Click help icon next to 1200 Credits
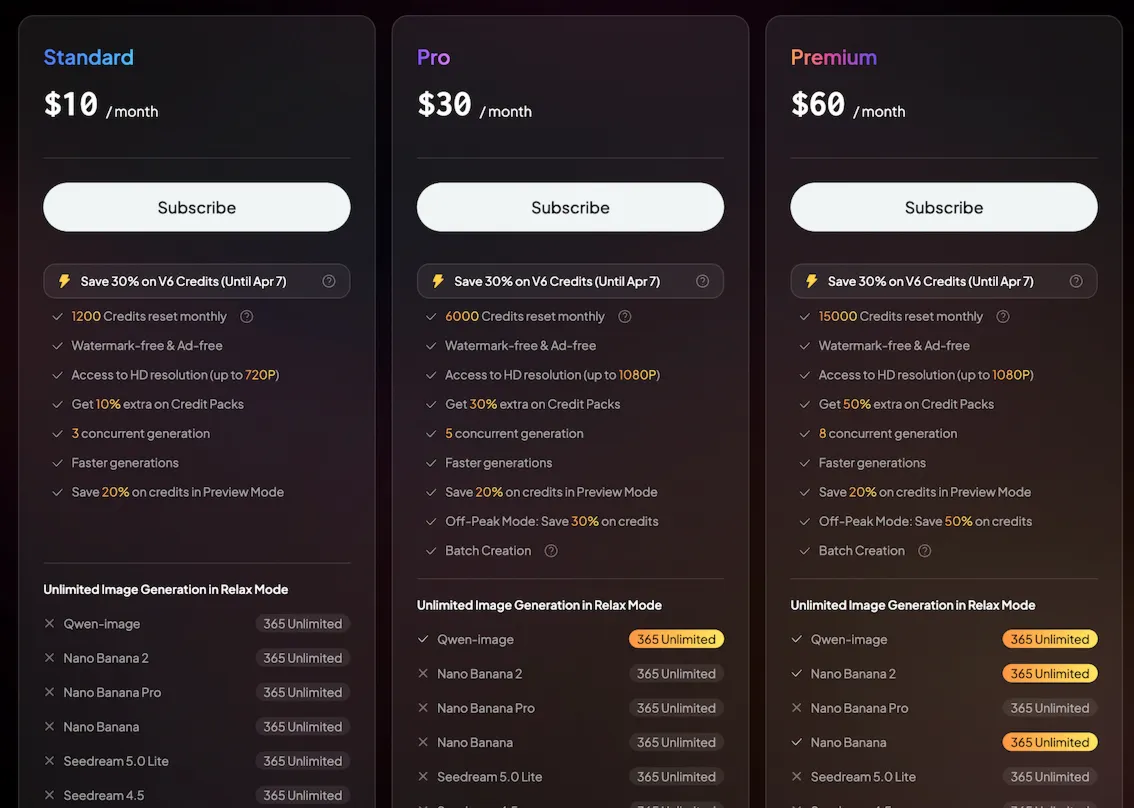The width and height of the screenshot is (1134, 808). [247, 316]
